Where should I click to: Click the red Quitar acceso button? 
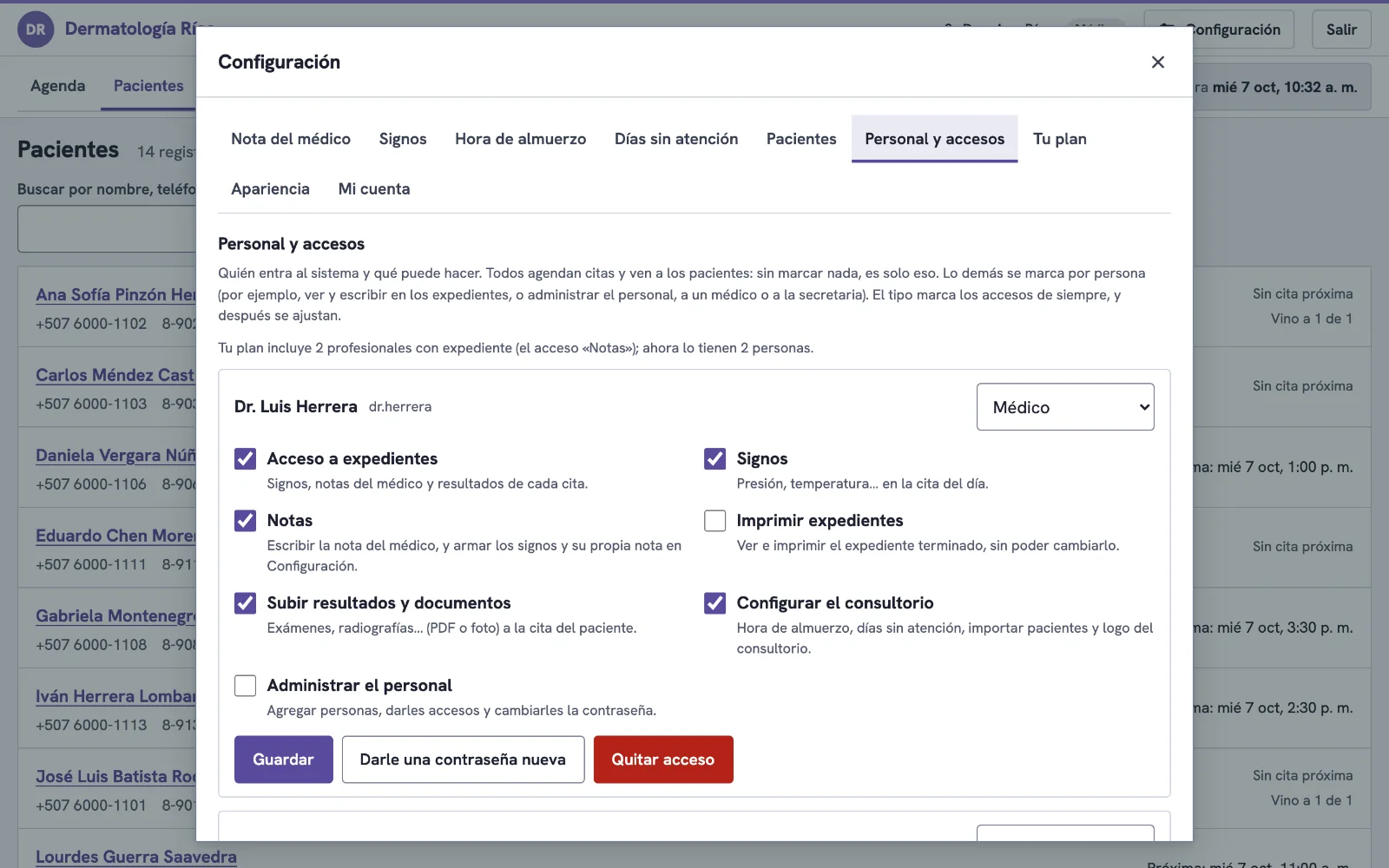663,759
